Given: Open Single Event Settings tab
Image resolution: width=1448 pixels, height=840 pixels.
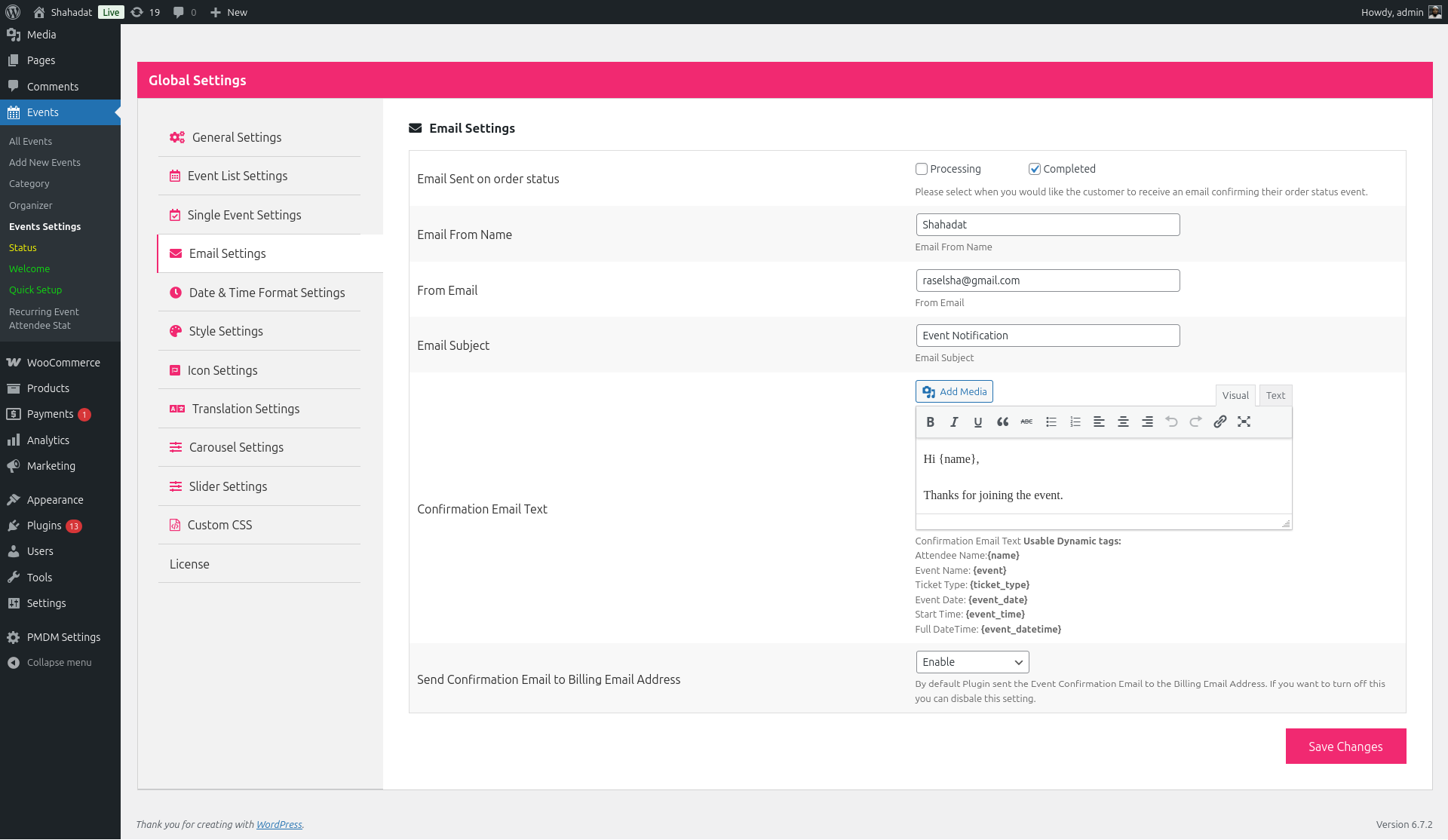Looking at the screenshot, I should [x=259, y=215].
